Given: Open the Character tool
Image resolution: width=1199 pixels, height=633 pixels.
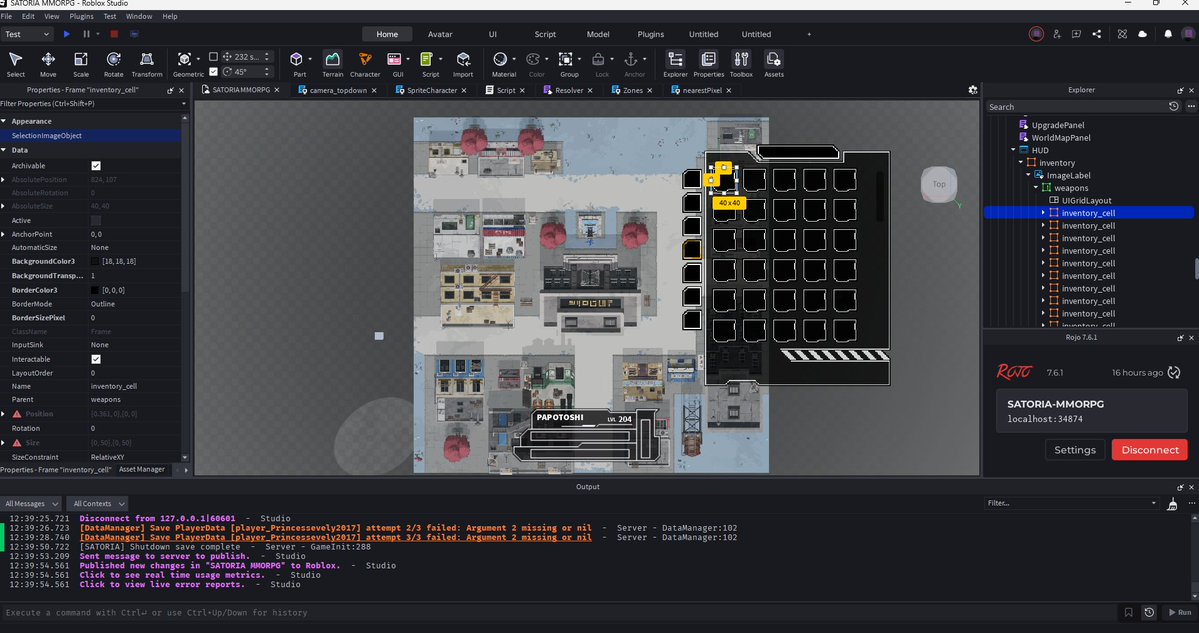Looking at the screenshot, I should pyautogui.click(x=365, y=64).
